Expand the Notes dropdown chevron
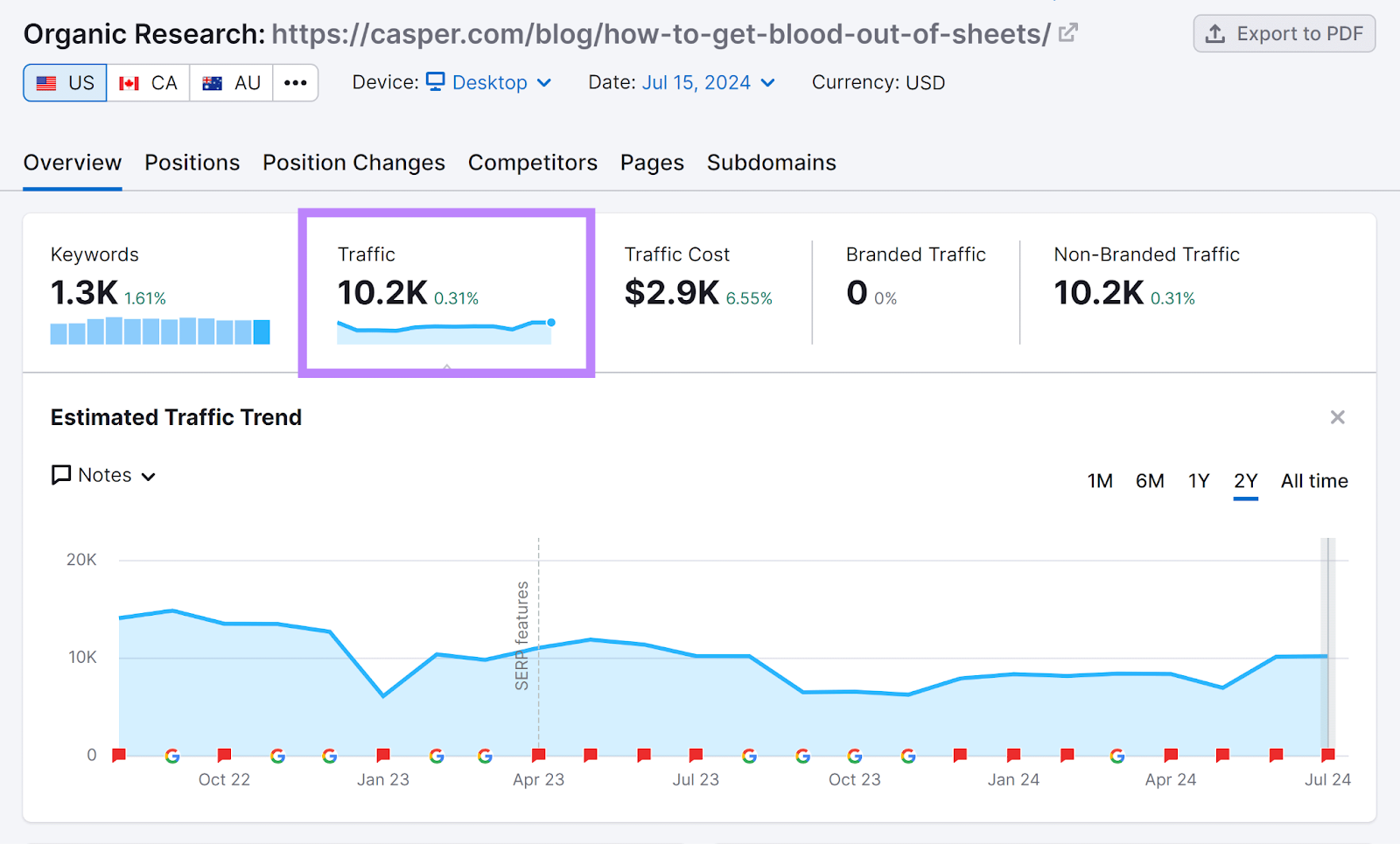The height and width of the screenshot is (844, 1400). (149, 476)
